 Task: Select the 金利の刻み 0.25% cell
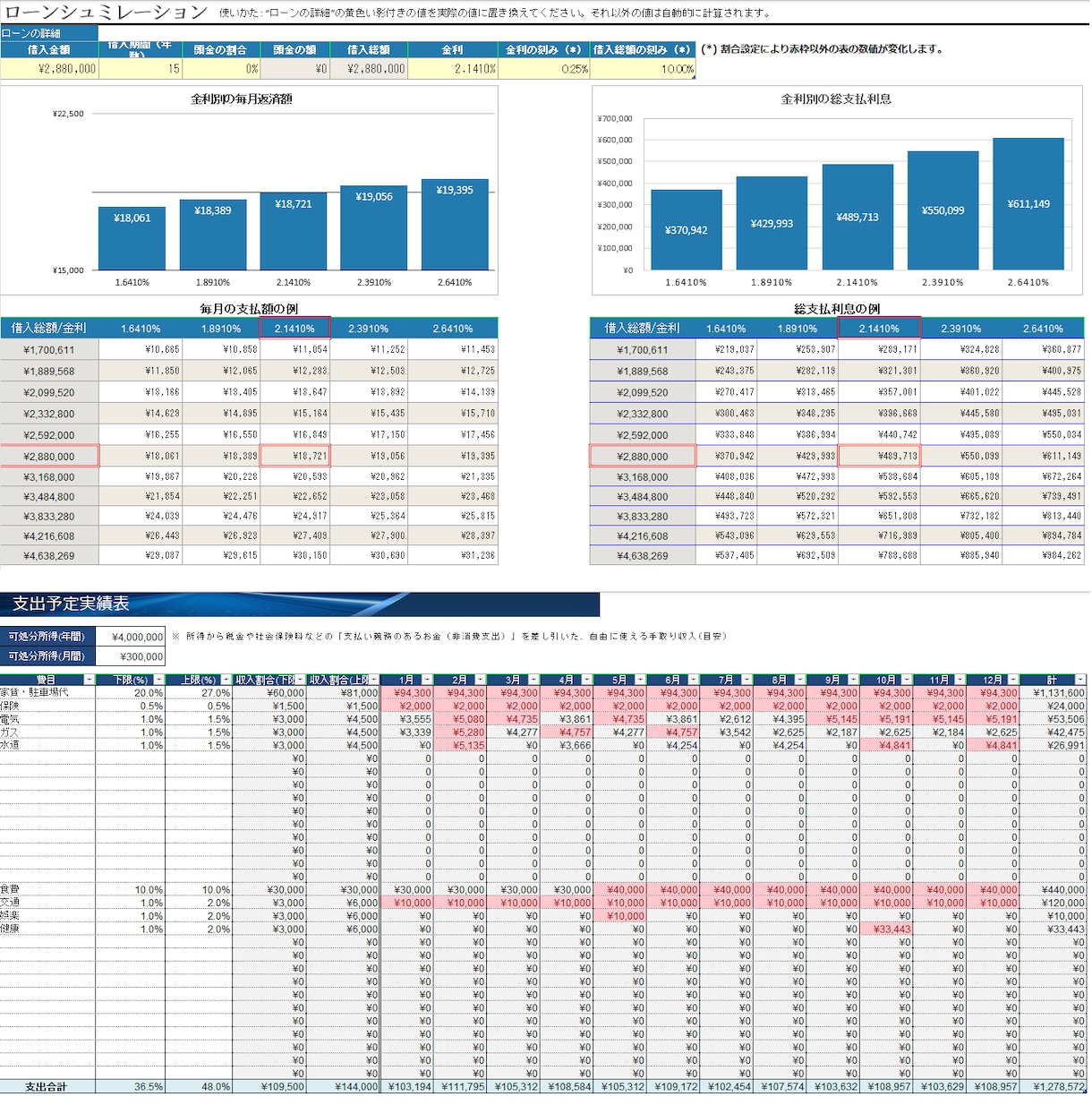544,69
